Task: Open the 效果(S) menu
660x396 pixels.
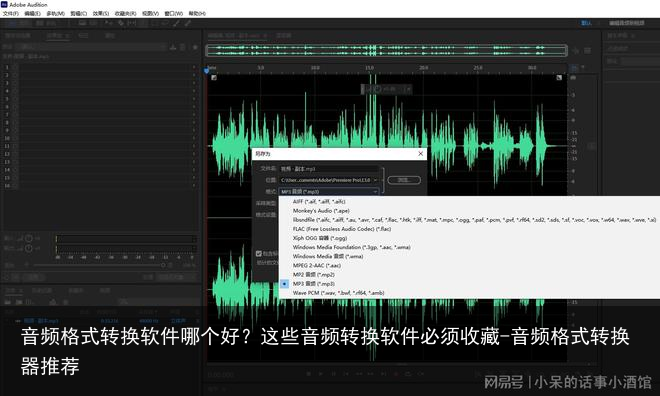Action: pos(101,13)
